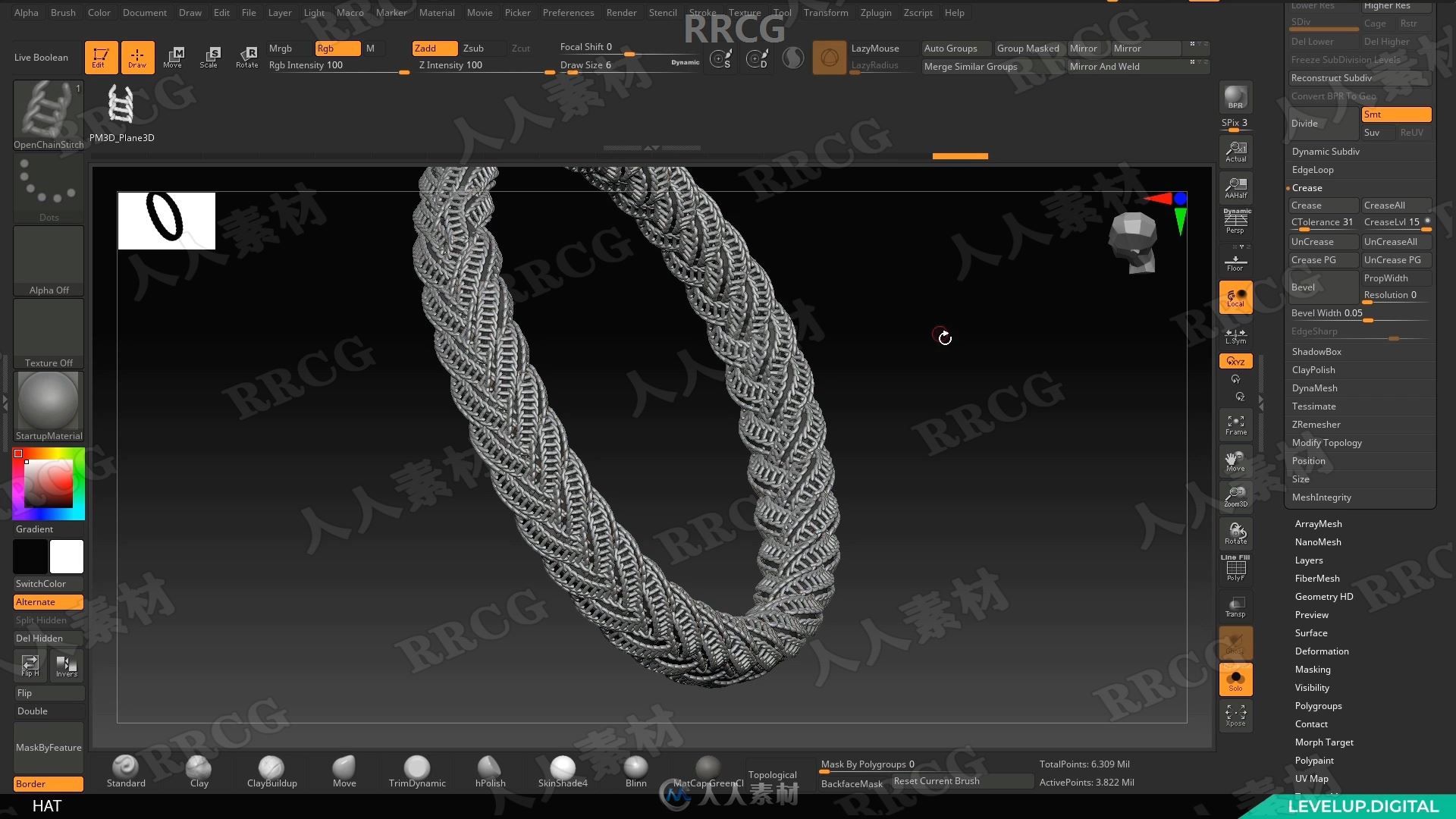The height and width of the screenshot is (819, 1456).
Task: Click the LocalSymmetry L.Sym icon
Action: [x=1235, y=335]
